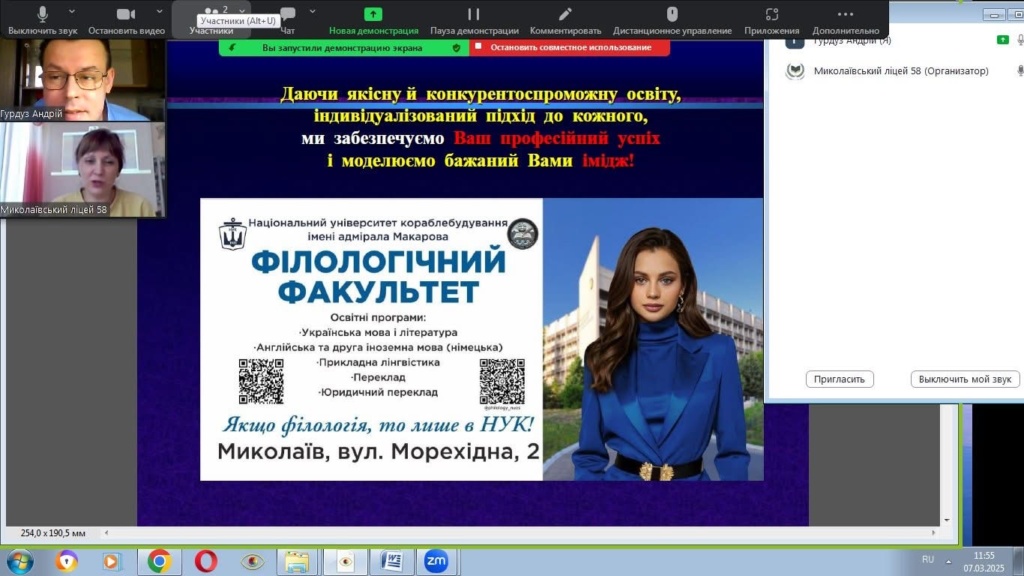Open the Windows Start menu
This screenshot has width=1024, height=576.
(x=20, y=562)
